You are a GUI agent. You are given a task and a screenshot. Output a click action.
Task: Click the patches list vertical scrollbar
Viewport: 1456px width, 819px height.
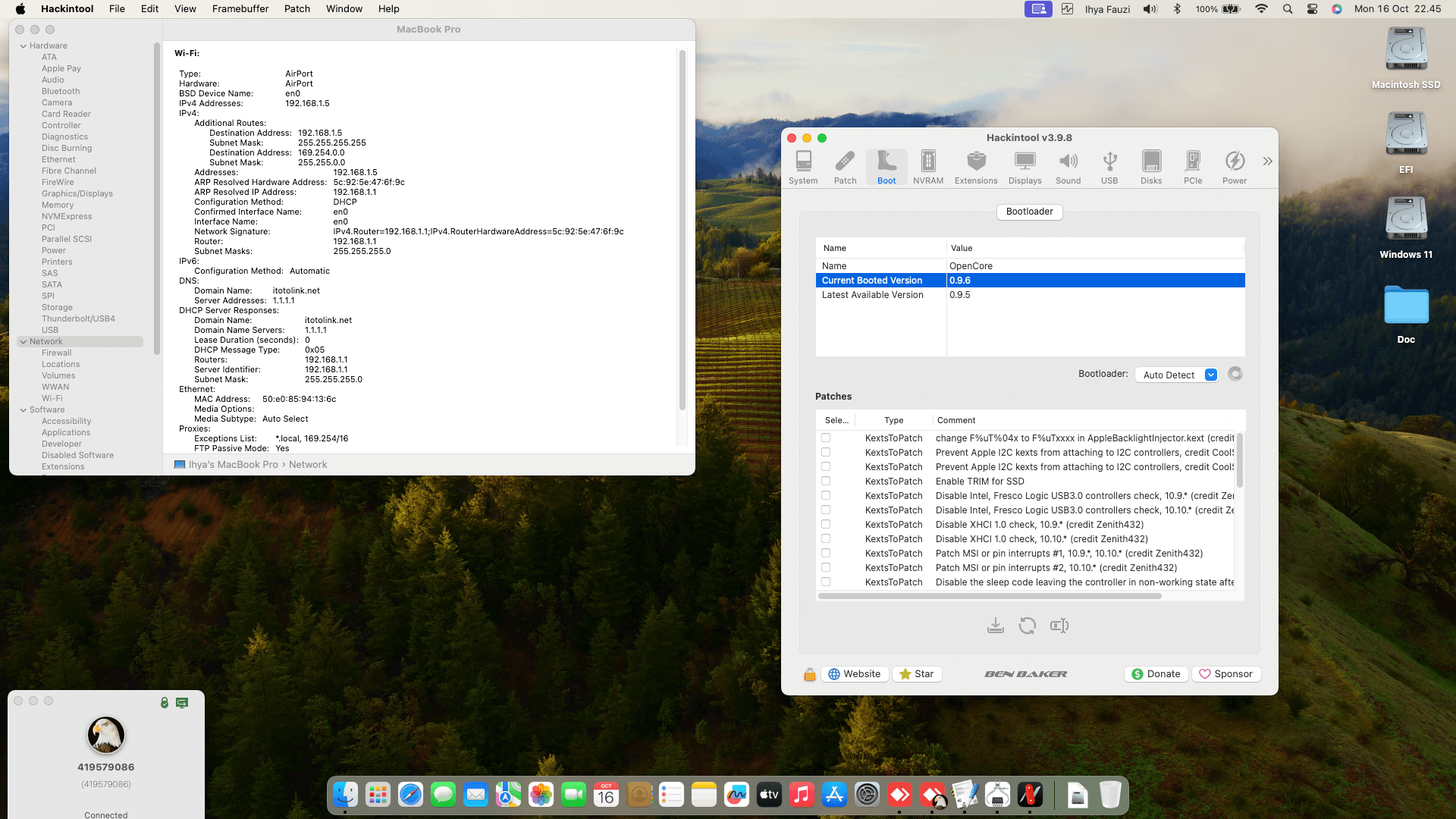coord(1240,460)
